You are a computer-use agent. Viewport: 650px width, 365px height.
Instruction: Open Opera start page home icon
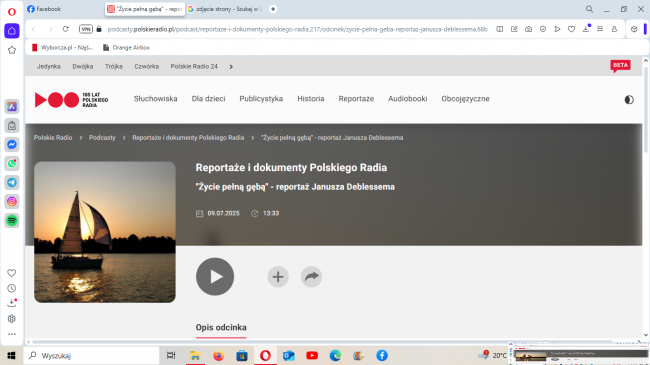[12, 31]
